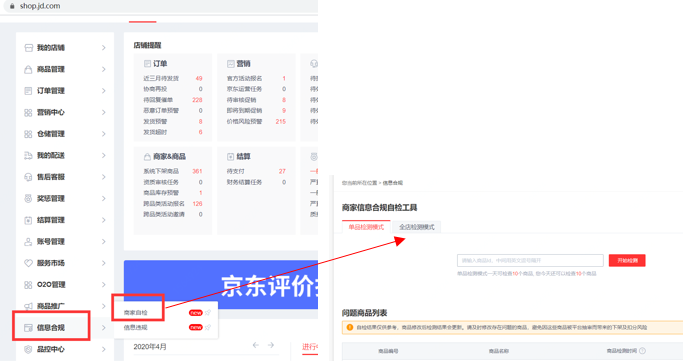This screenshot has width=683, height=361.
Task: Pin the 商家自检 submenu item
Action: 208,313
